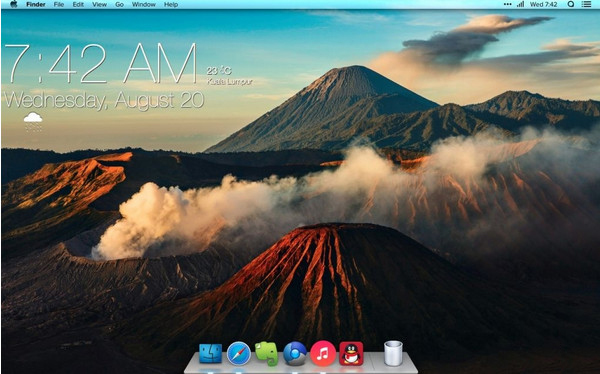Open the Music app in dock
The height and width of the screenshot is (374, 600).
(x=323, y=353)
